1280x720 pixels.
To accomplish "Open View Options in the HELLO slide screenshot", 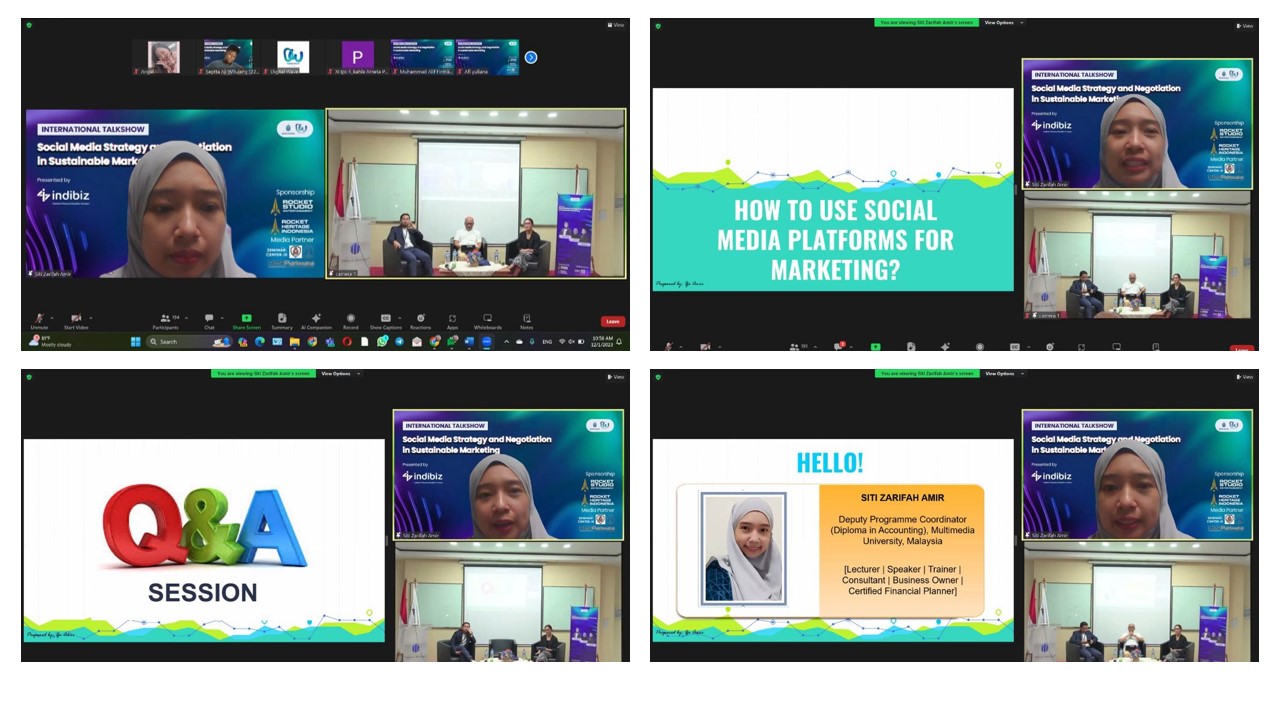I will click(x=1003, y=373).
